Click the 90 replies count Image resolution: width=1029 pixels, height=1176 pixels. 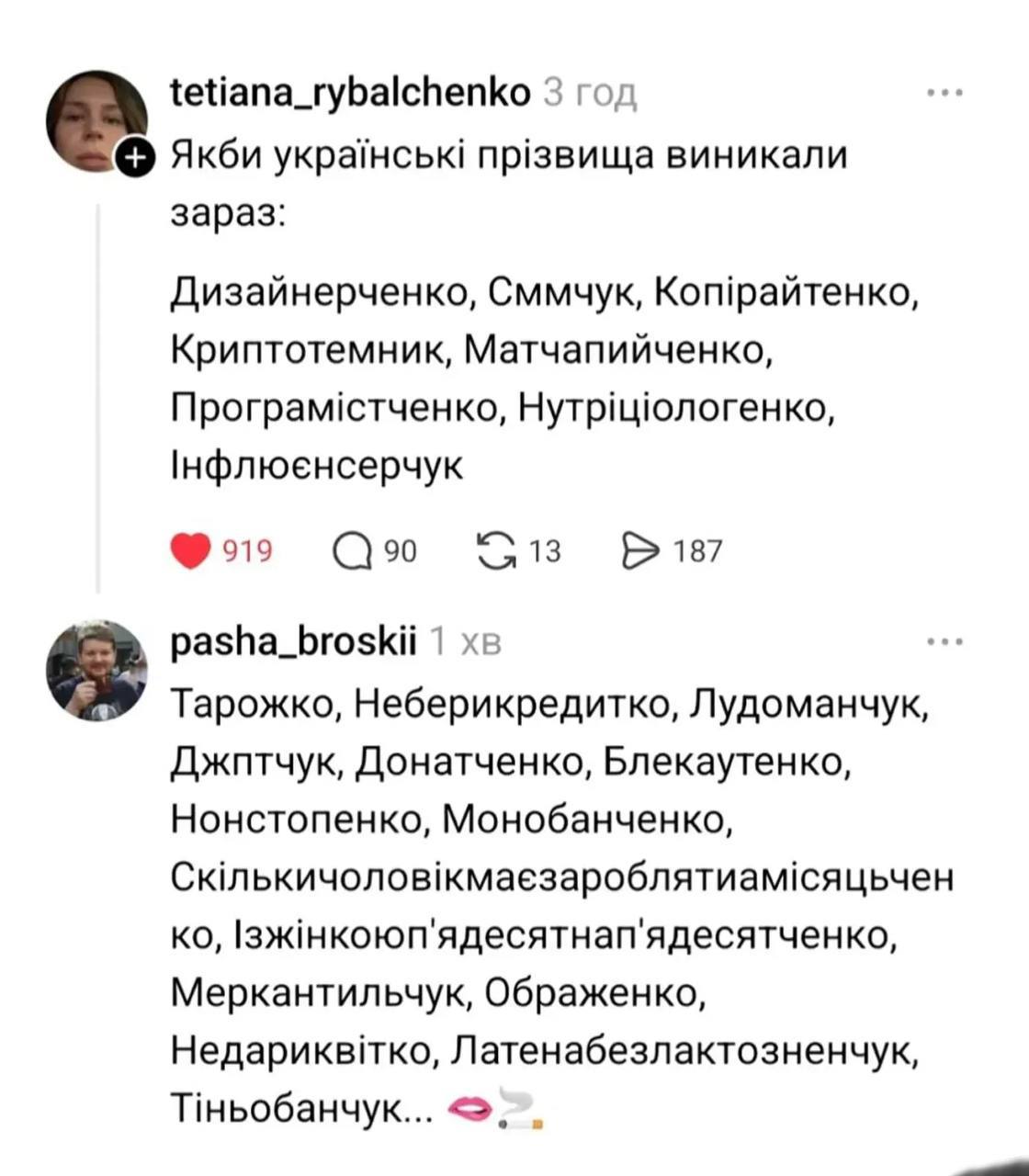tap(400, 551)
